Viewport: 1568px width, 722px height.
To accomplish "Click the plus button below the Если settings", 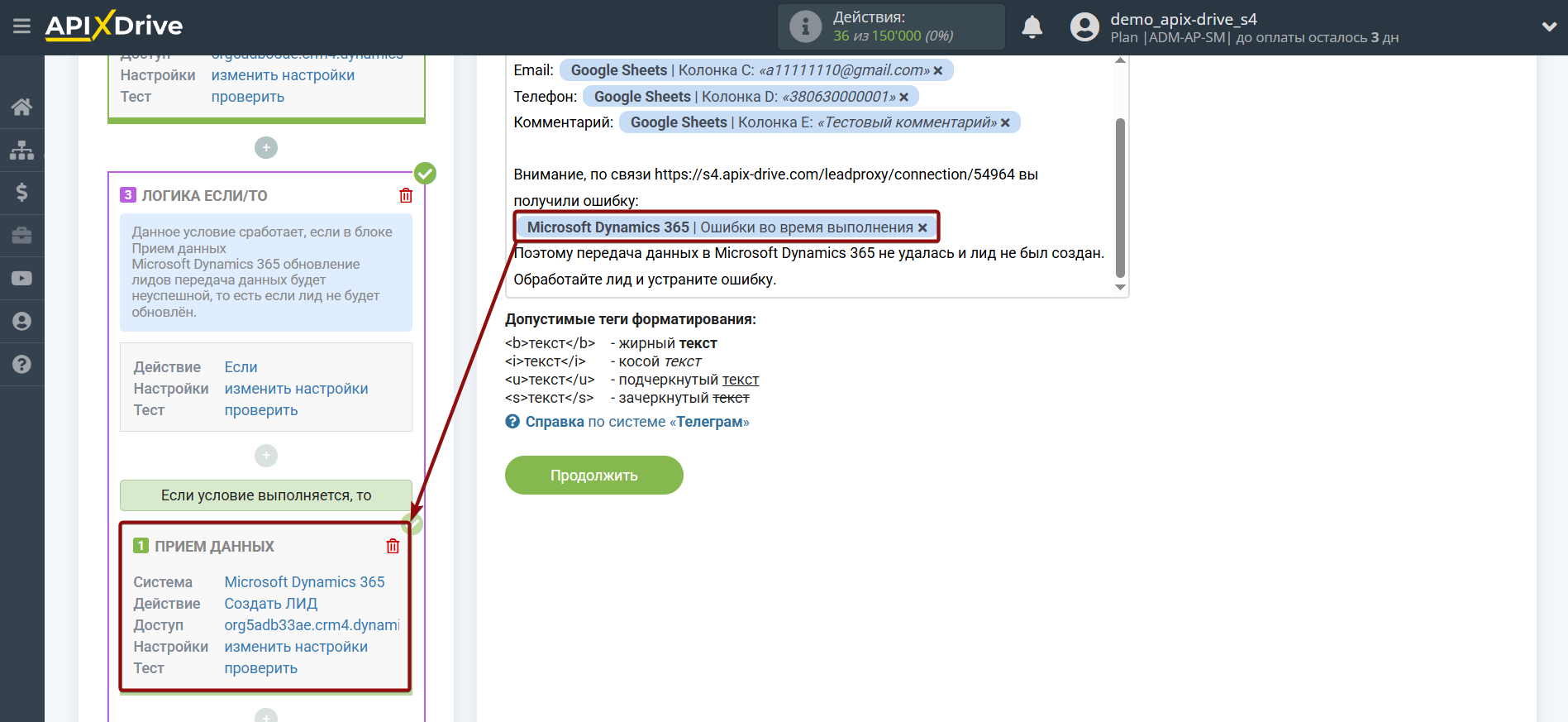I will click(x=266, y=456).
